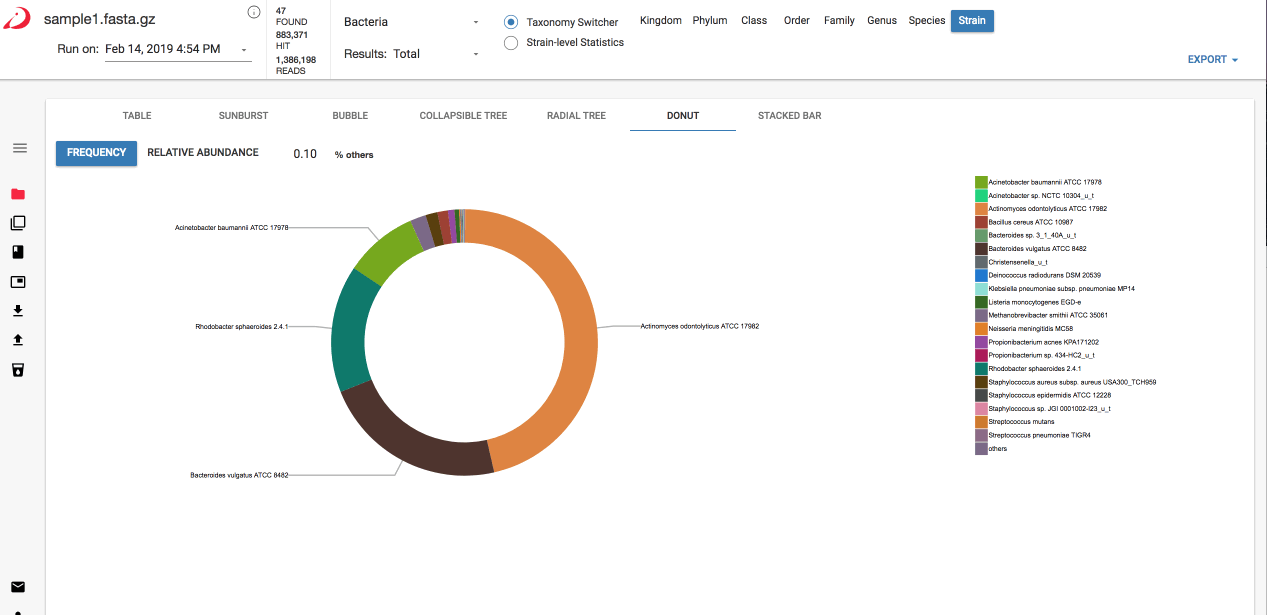
Task: Open the Bacteria dropdown
Action: tap(411, 22)
